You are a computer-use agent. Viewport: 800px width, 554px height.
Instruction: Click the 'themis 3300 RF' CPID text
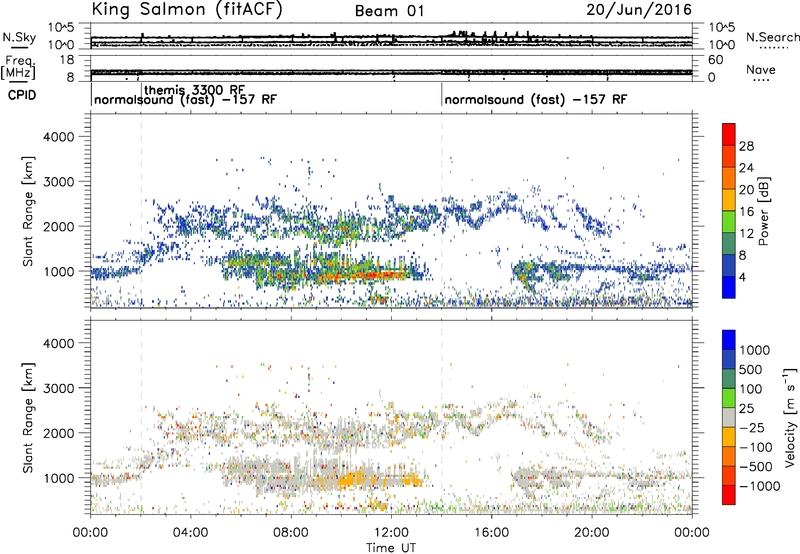coord(194,90)
